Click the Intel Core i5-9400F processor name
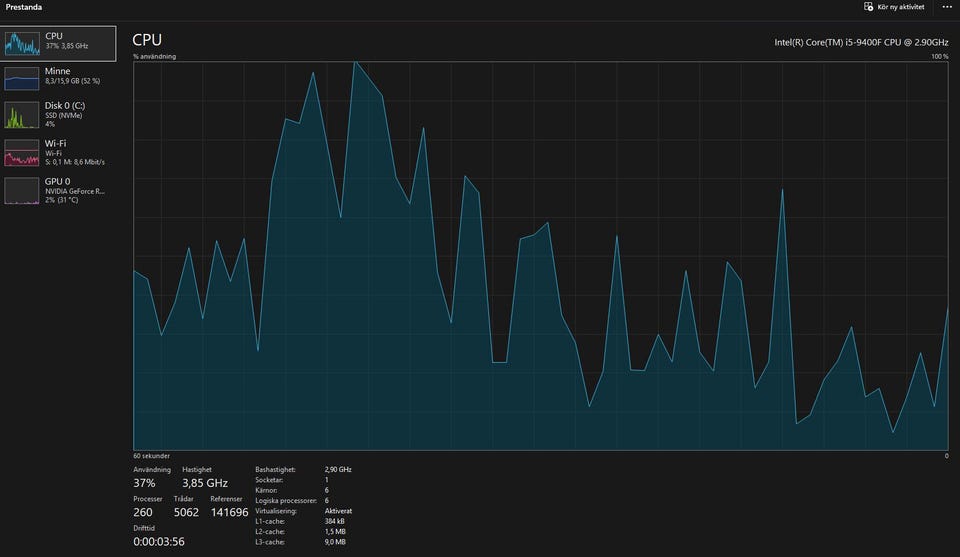 point(861,42)
